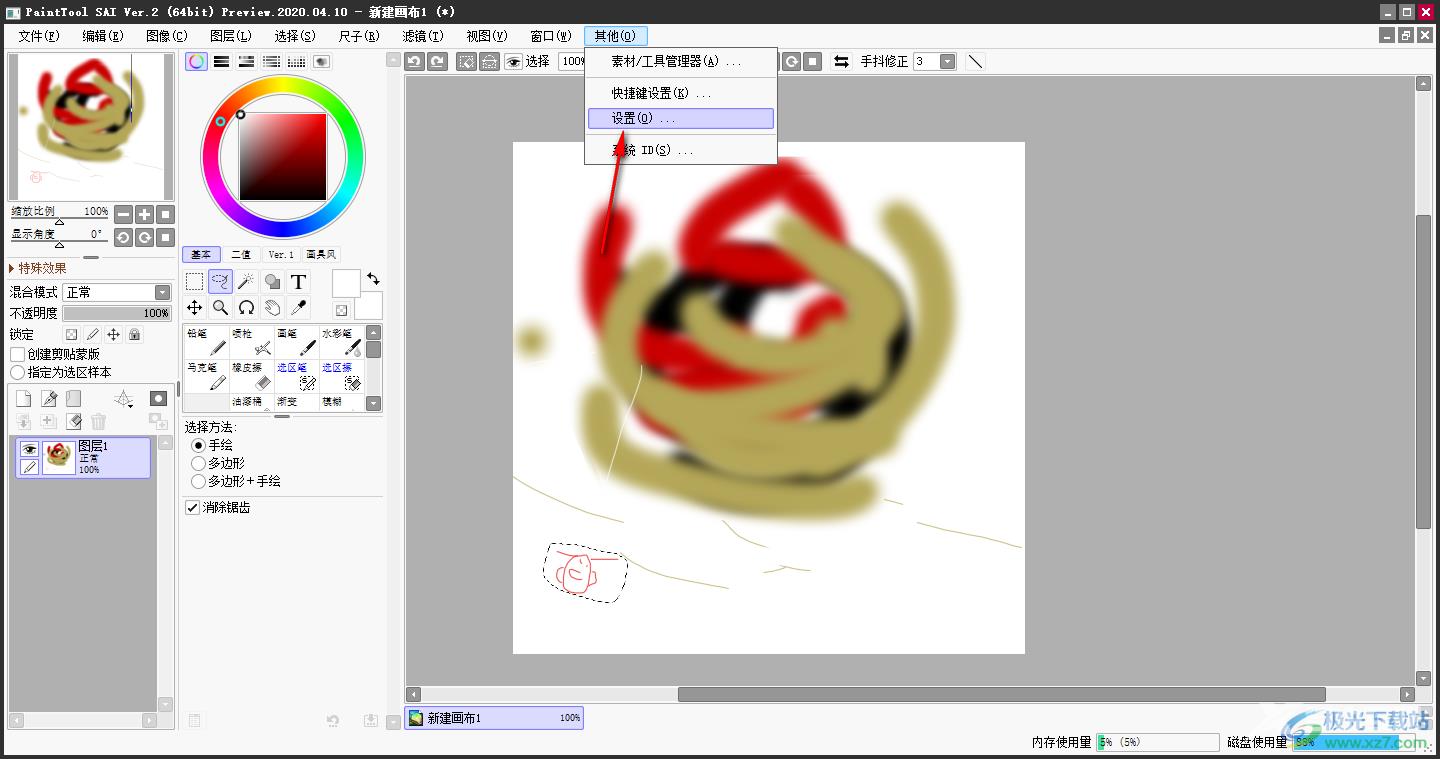The width and height of the screenshot is (1440, 759).
Task: Click the zoom out minus button
Action: pyautogui.click(x=123, y=214)
